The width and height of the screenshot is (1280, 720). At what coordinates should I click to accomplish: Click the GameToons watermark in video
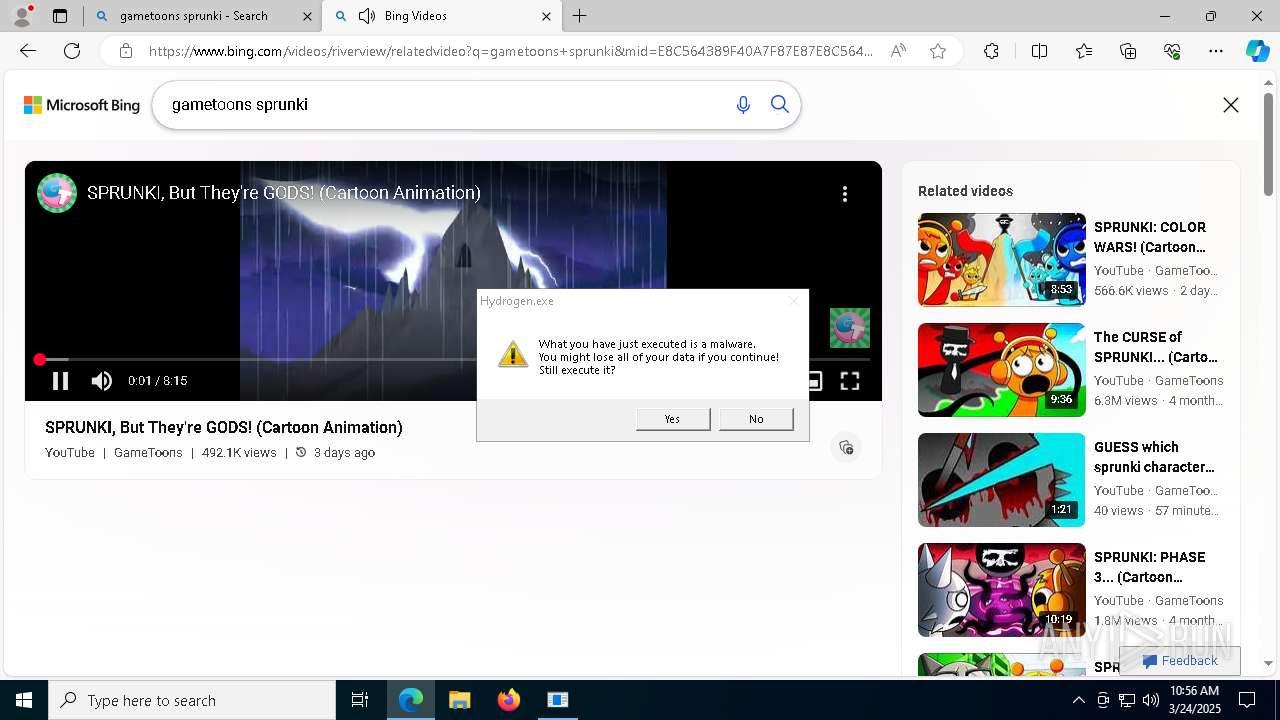pyautogui.click(x=850, y=328)
